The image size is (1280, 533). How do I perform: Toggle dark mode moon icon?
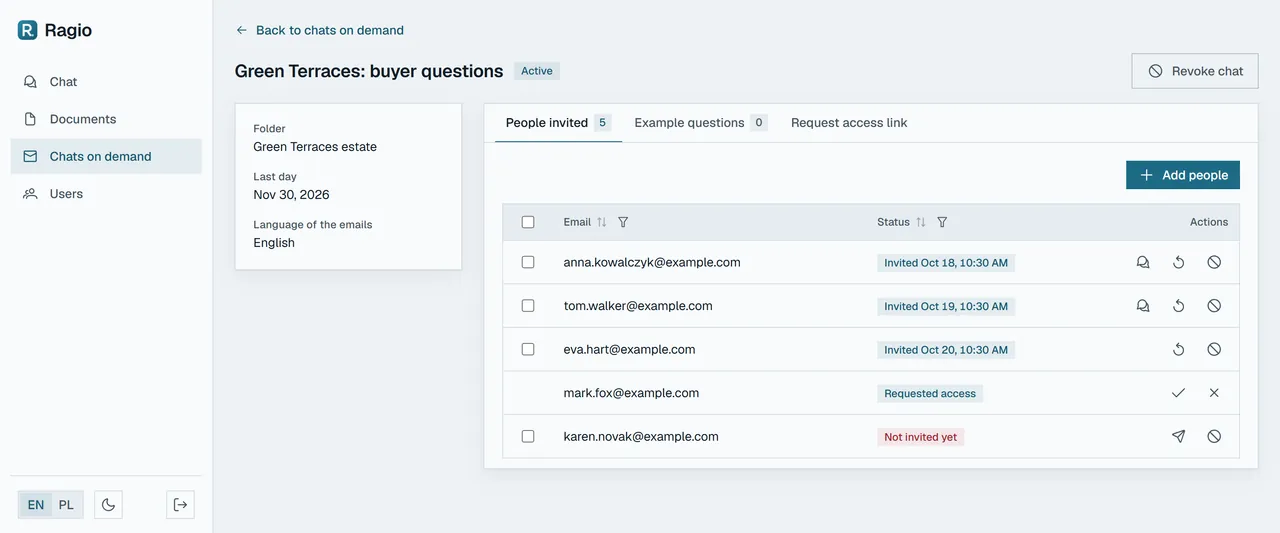point(108,505)
